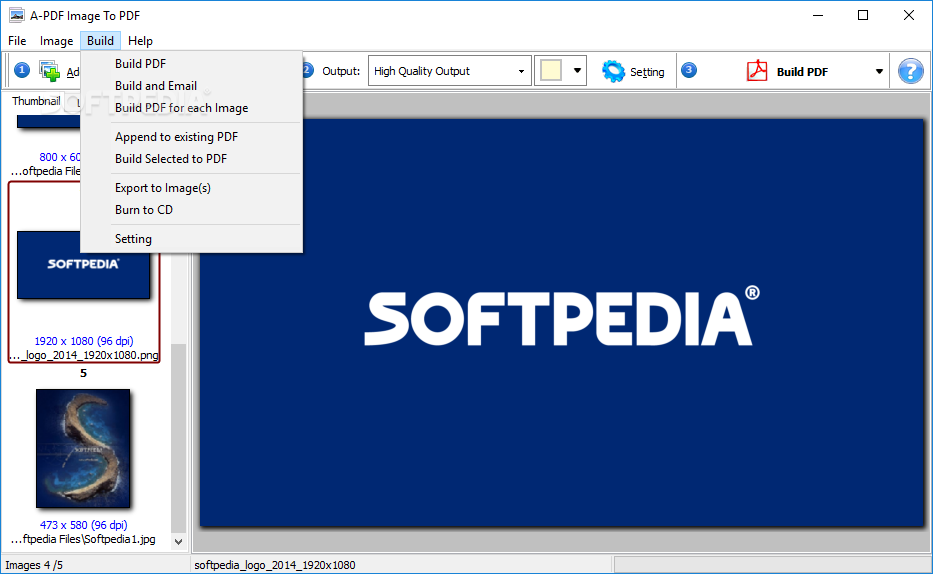Click the '1920 x 1080 (96 dpi)' label
The image size is (933, 574).
point(84,341)
